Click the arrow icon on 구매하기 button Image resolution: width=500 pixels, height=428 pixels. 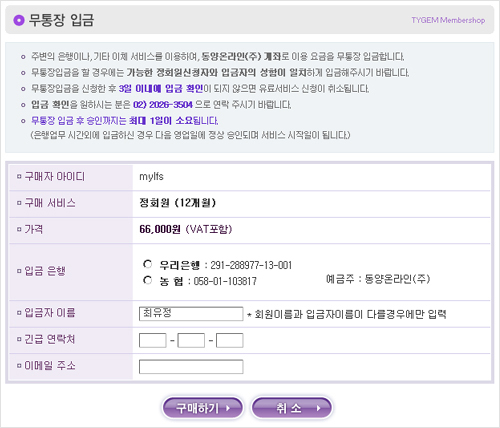point(228,408)
